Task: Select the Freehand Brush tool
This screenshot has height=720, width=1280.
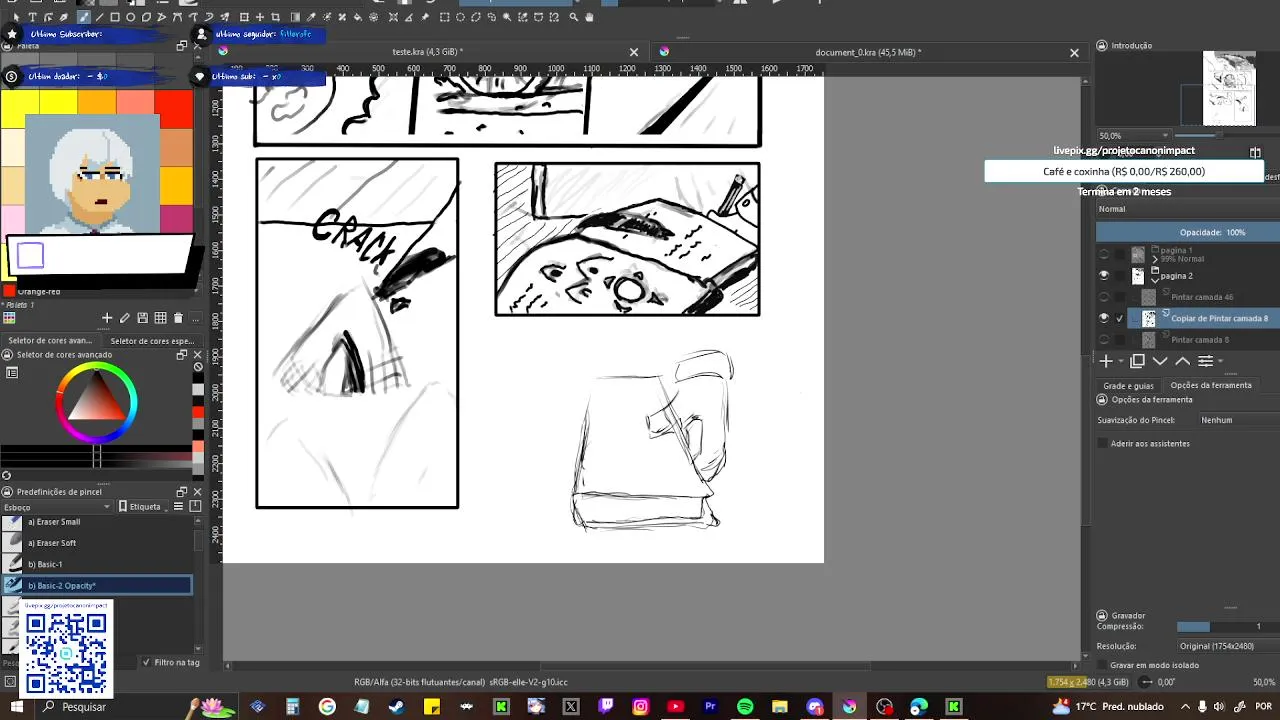Action: 83,17
